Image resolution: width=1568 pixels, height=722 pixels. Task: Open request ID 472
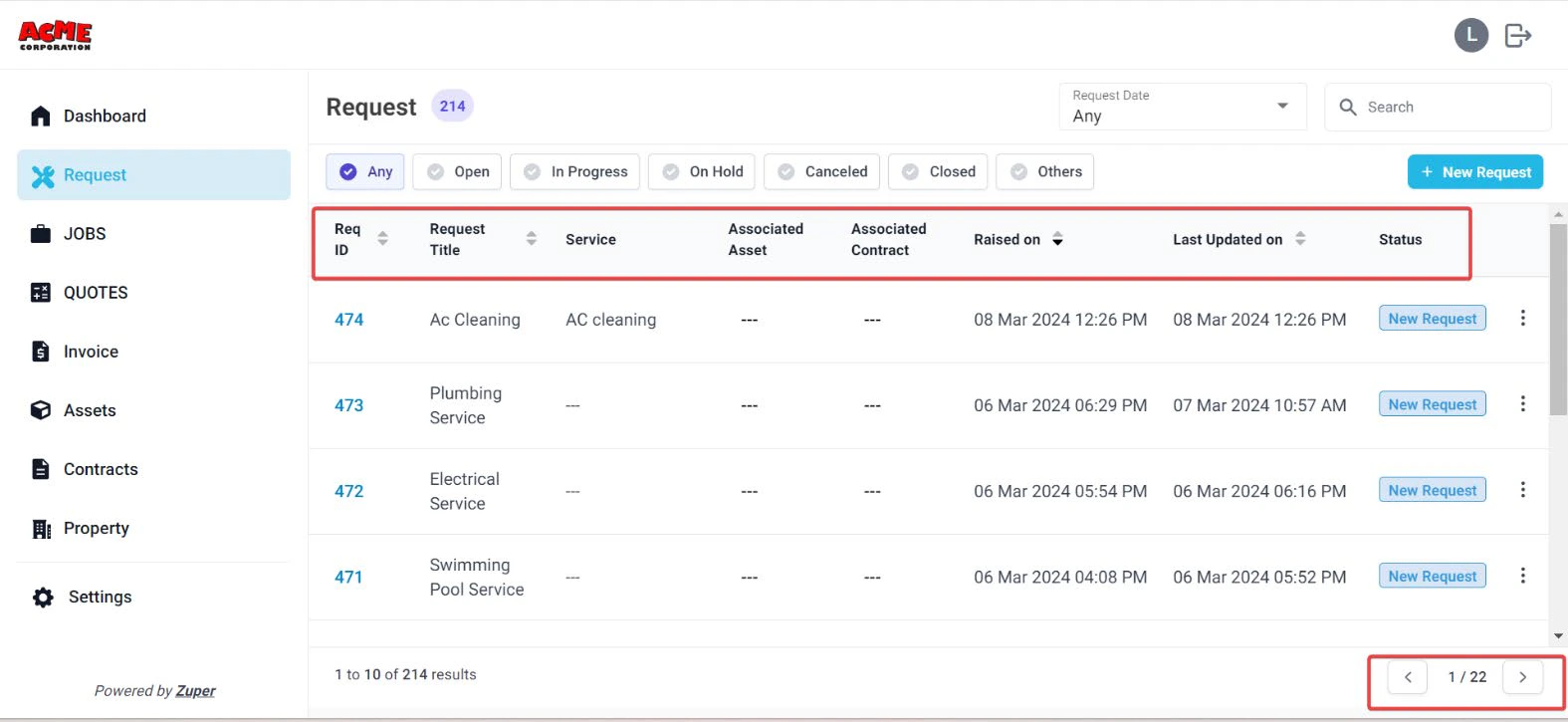point(348,491)
